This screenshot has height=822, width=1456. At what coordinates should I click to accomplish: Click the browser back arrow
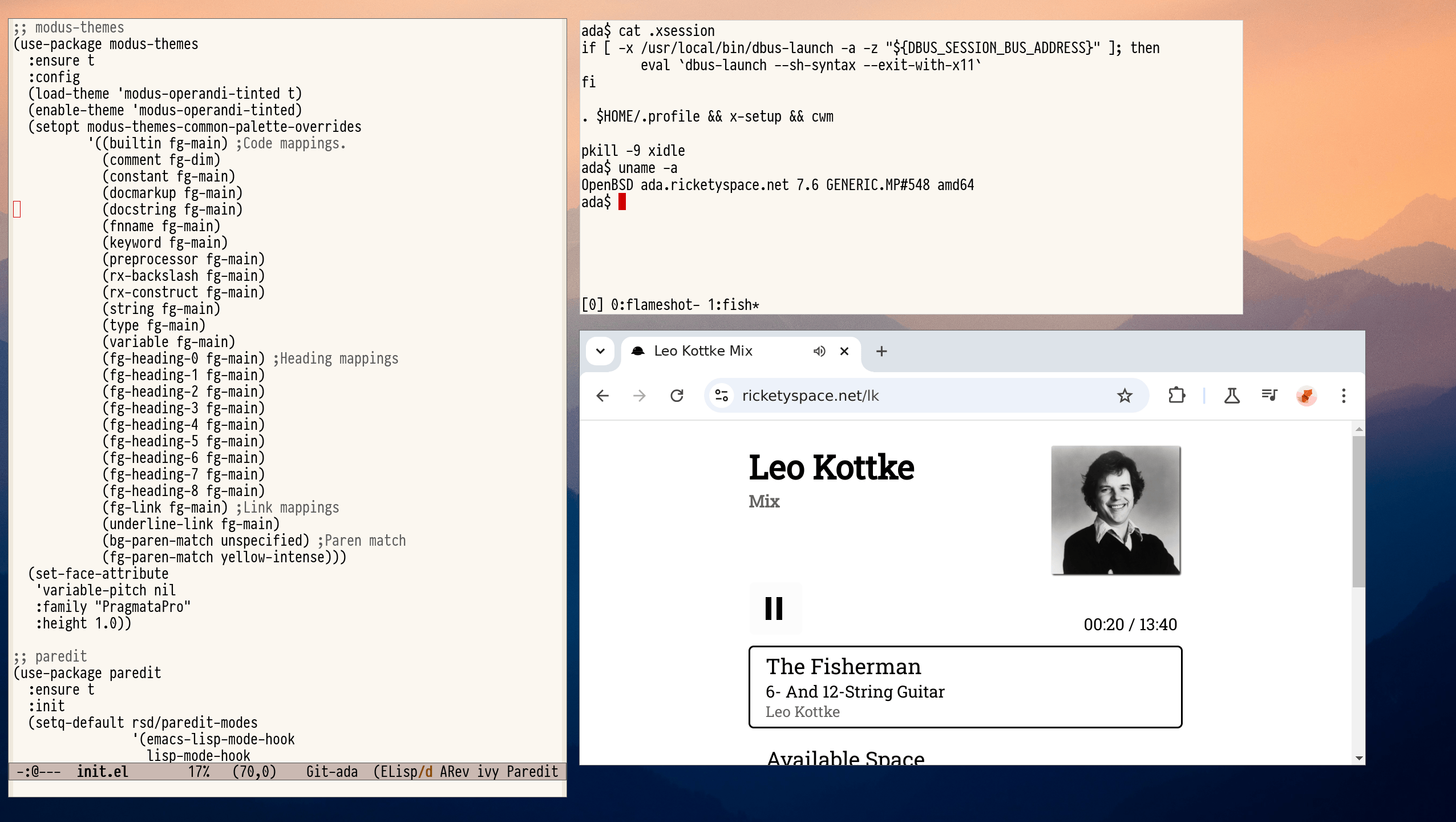[602, 396]
